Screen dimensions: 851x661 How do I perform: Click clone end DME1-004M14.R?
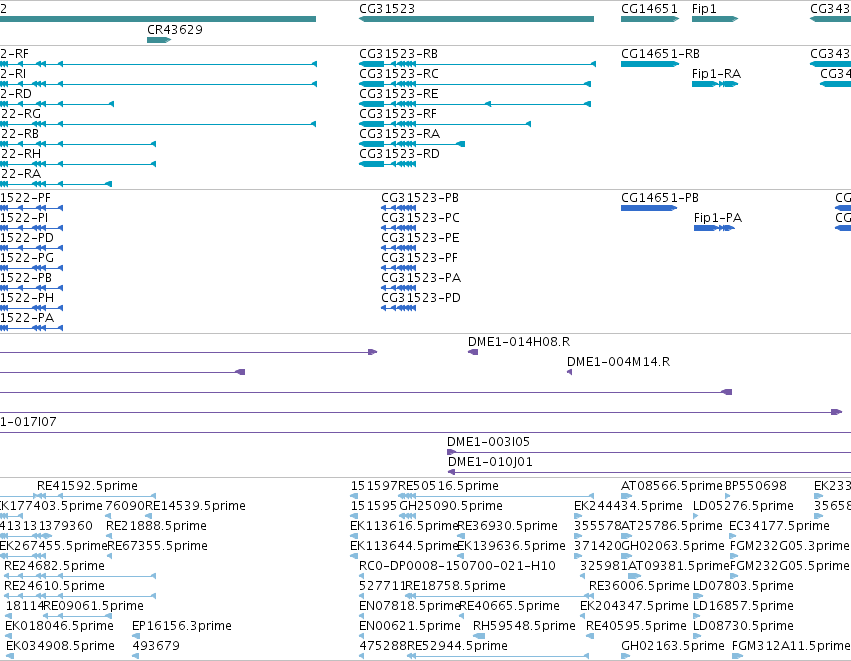tap(569, 372)
